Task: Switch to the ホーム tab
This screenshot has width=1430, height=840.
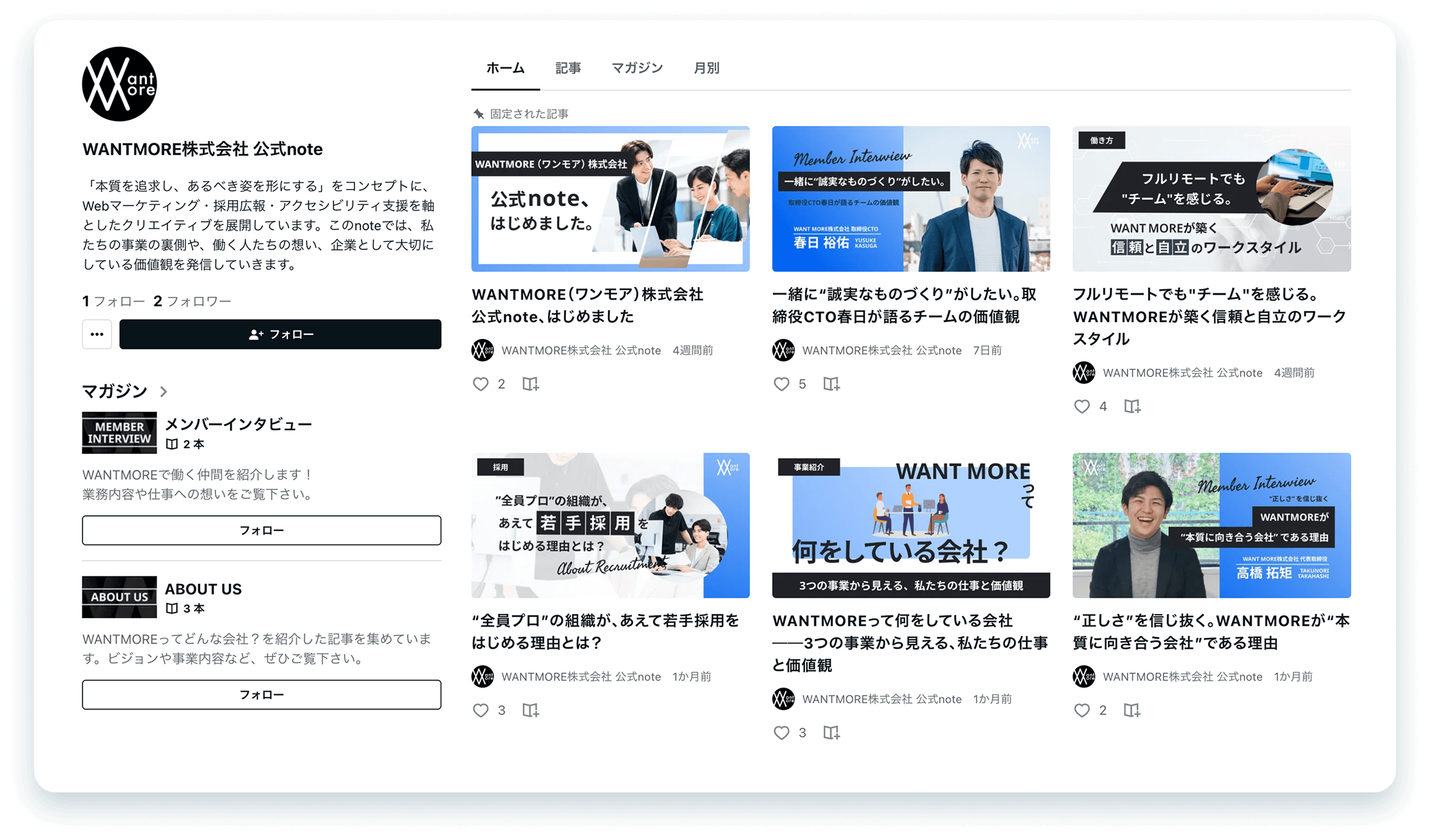Action: (505, 68)
